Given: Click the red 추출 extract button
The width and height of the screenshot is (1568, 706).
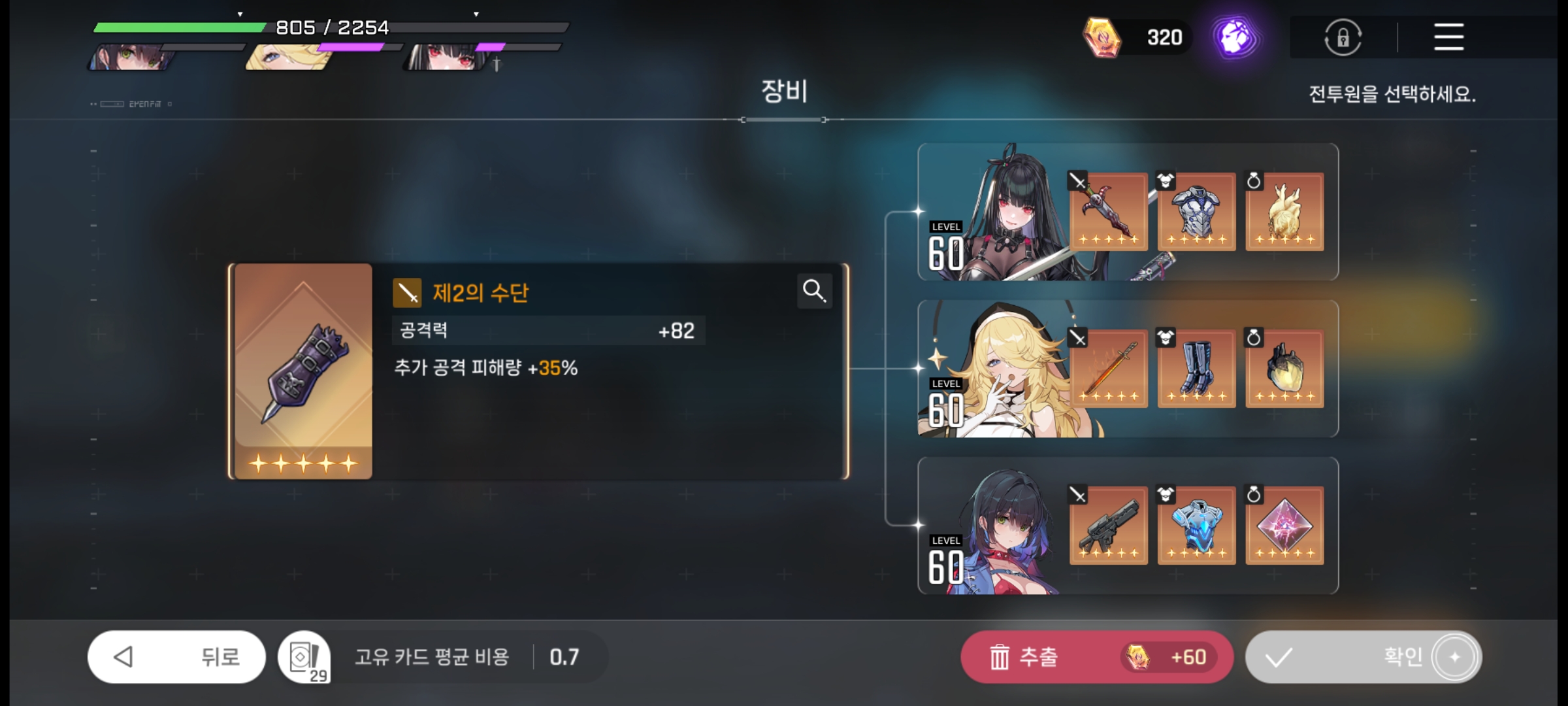Looking at the screenshot, I should pyautogui.click(x=1096, y=657).
